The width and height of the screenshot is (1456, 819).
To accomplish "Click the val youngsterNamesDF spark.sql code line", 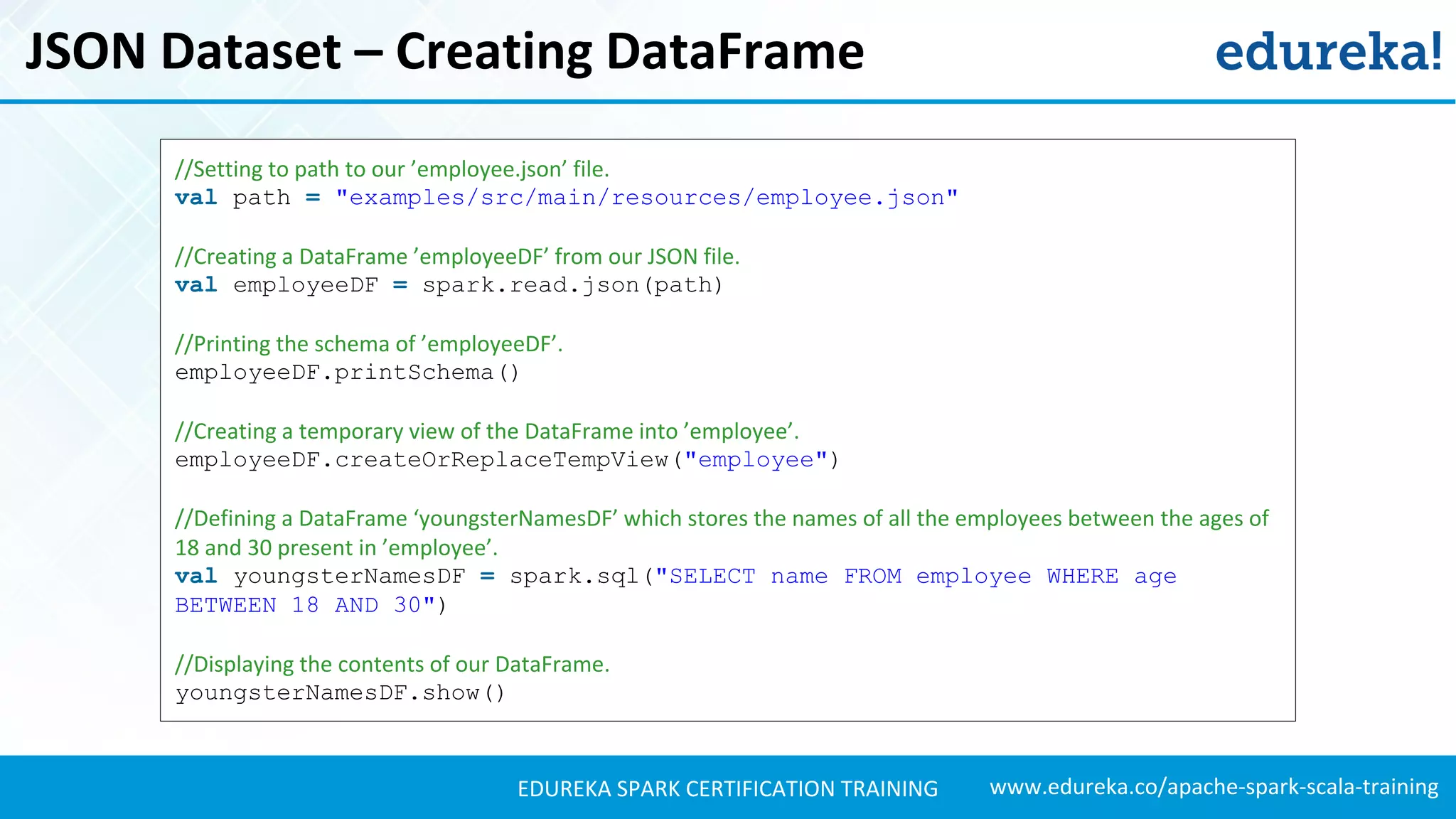I will 675,577.
